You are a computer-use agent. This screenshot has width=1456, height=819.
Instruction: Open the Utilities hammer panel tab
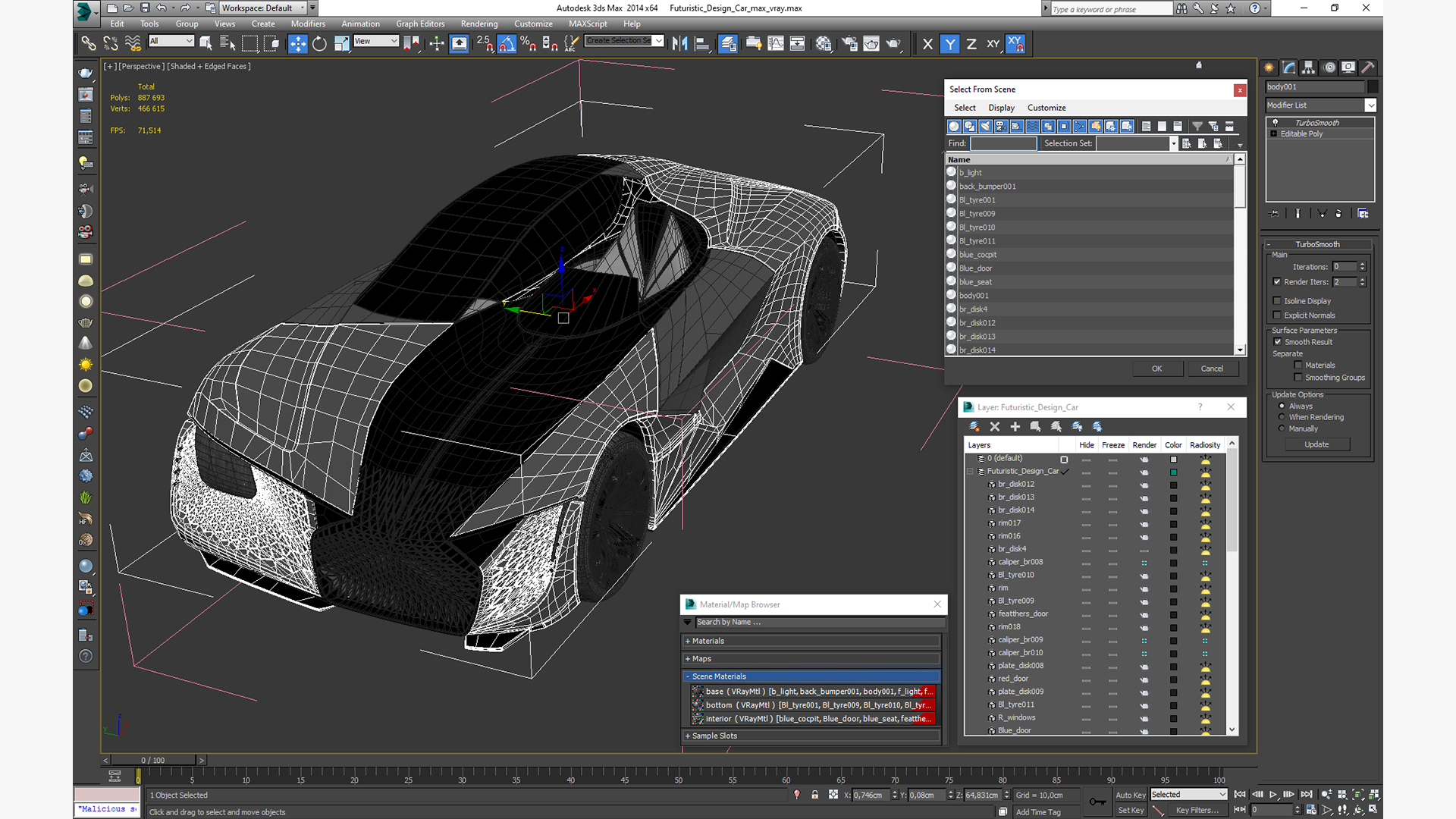[x=1368, y=67]
